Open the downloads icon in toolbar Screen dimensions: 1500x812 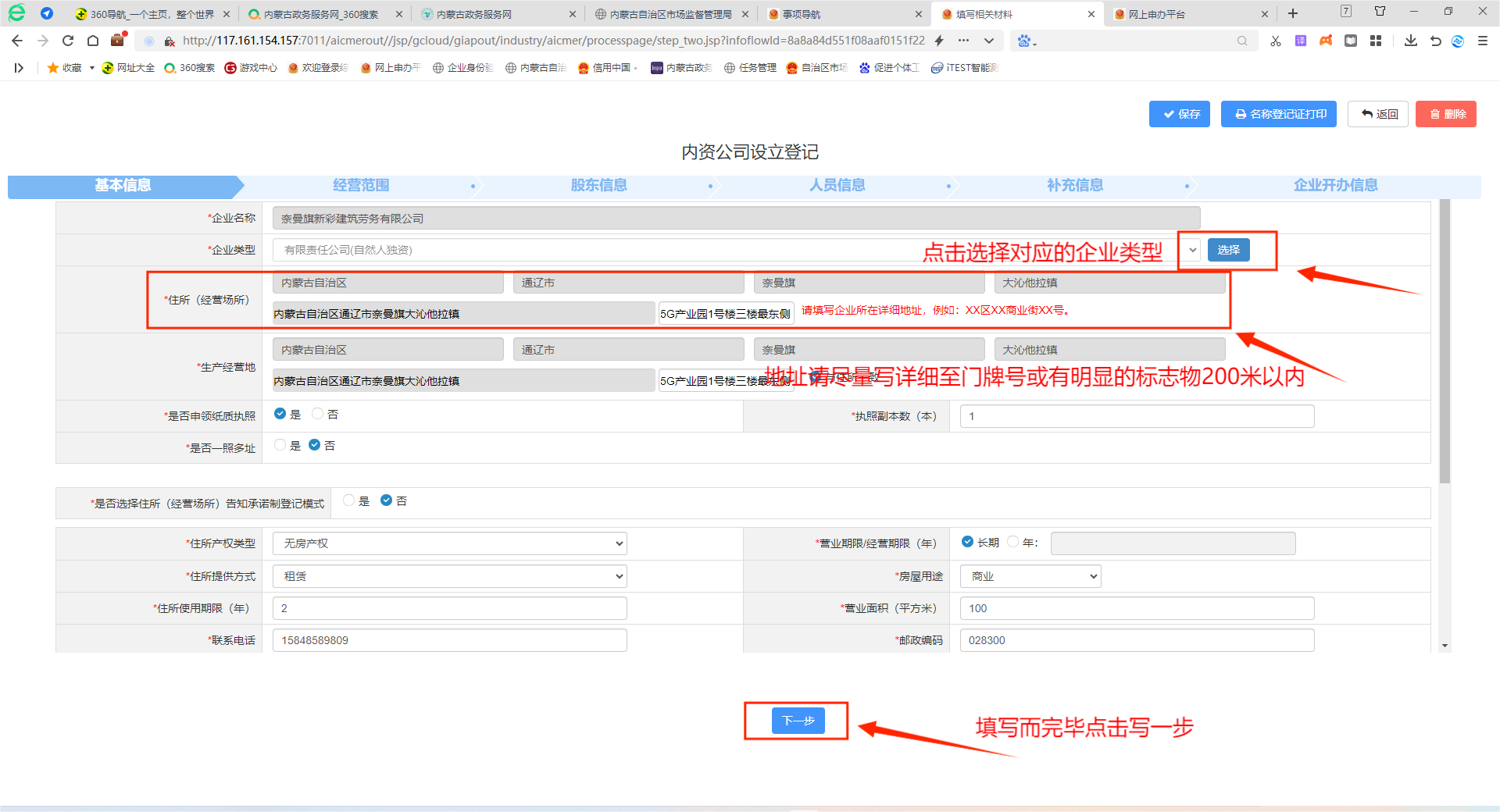tap(1410, 41)
